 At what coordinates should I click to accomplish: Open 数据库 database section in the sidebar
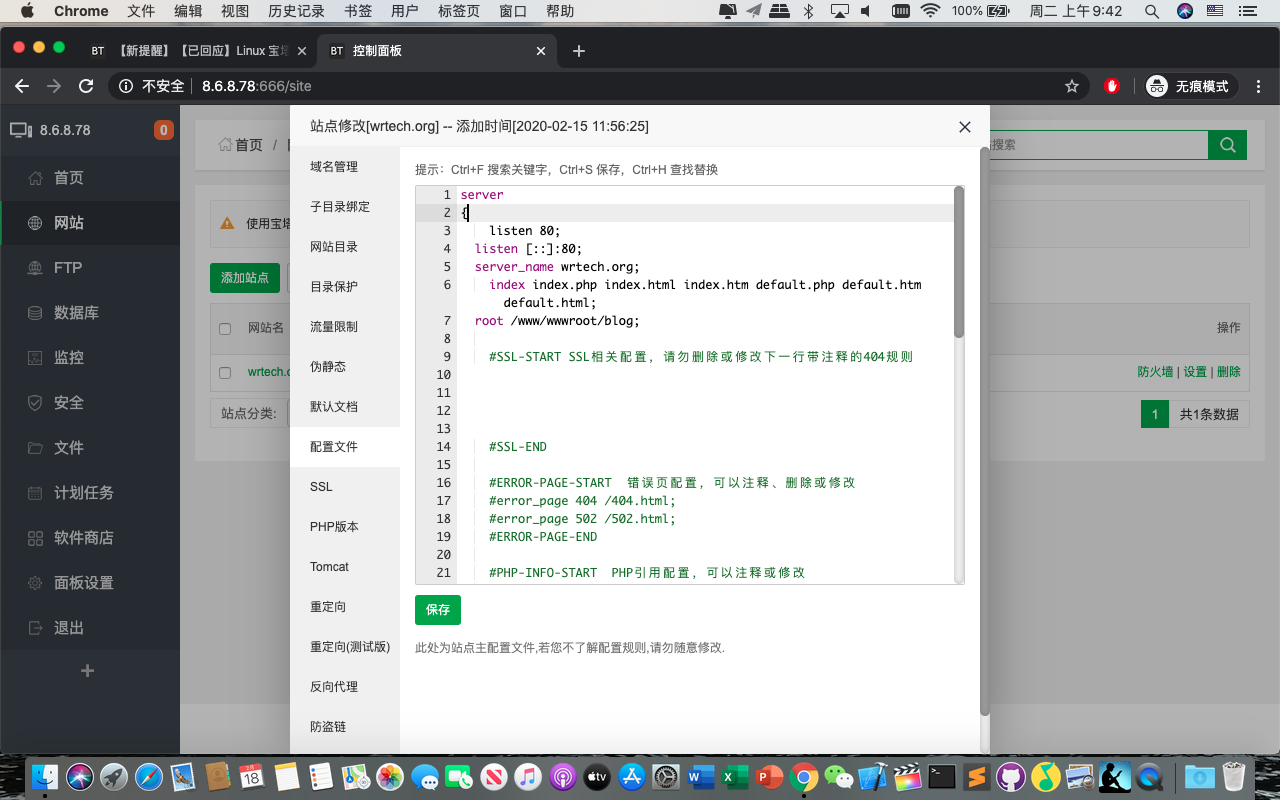[x=76, y=313]
